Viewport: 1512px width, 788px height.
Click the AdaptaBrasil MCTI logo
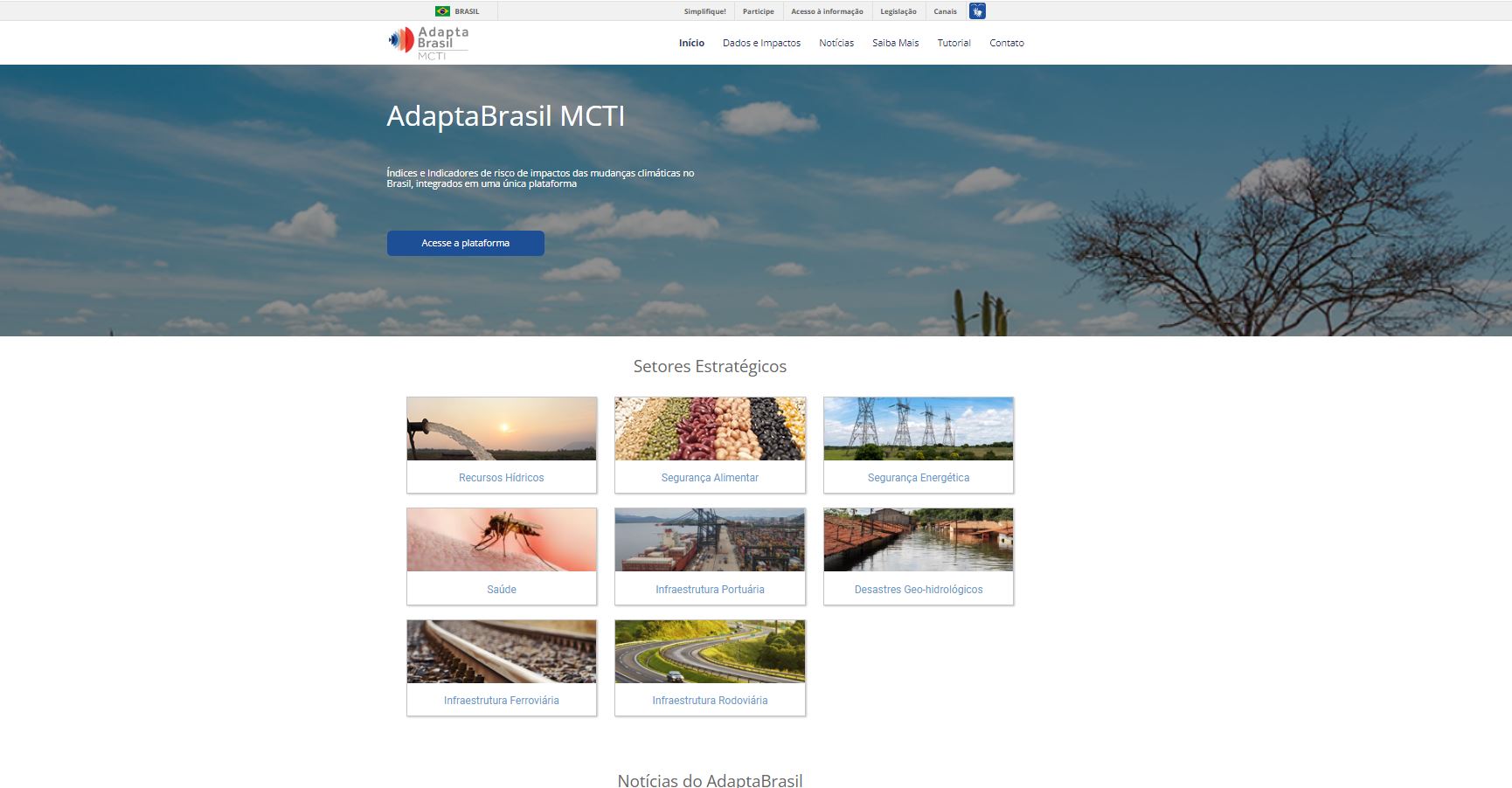(x=428, y=43)
